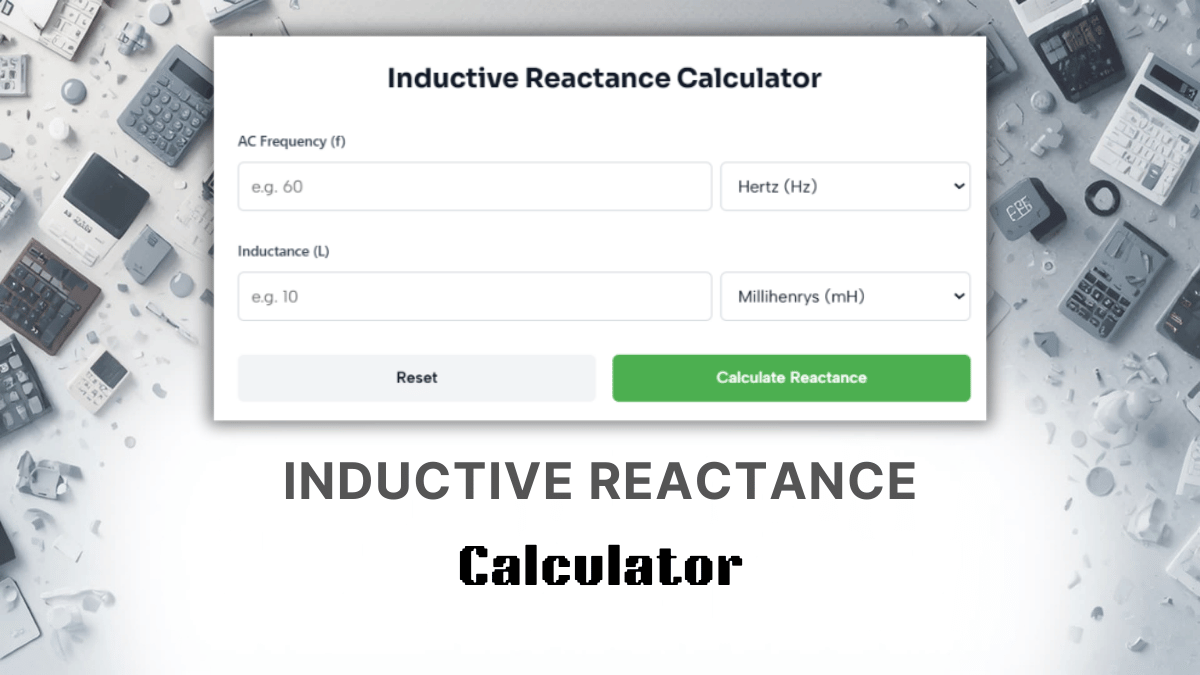This screenshot has height=675, width=1200.
Task: Click inside the AC Frequency input field
Action: 475,186
